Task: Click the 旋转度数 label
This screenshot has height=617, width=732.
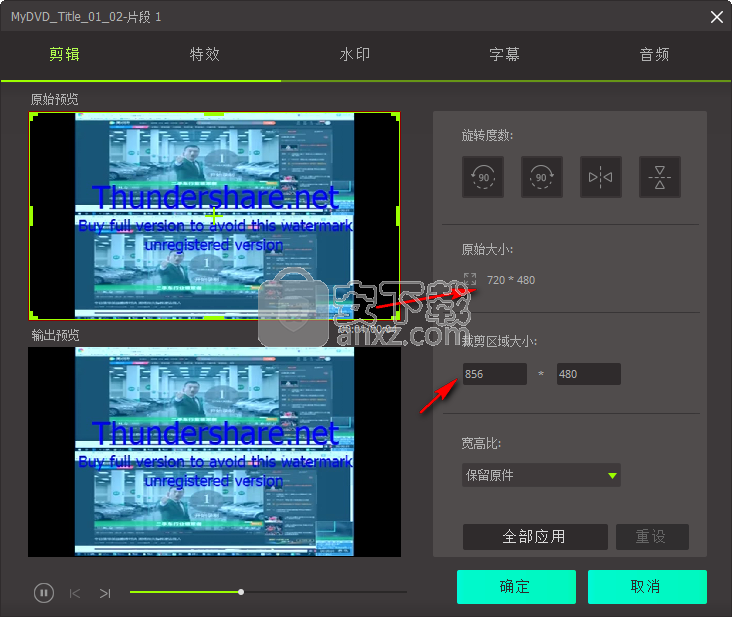Action: click(x=487, y=135)
